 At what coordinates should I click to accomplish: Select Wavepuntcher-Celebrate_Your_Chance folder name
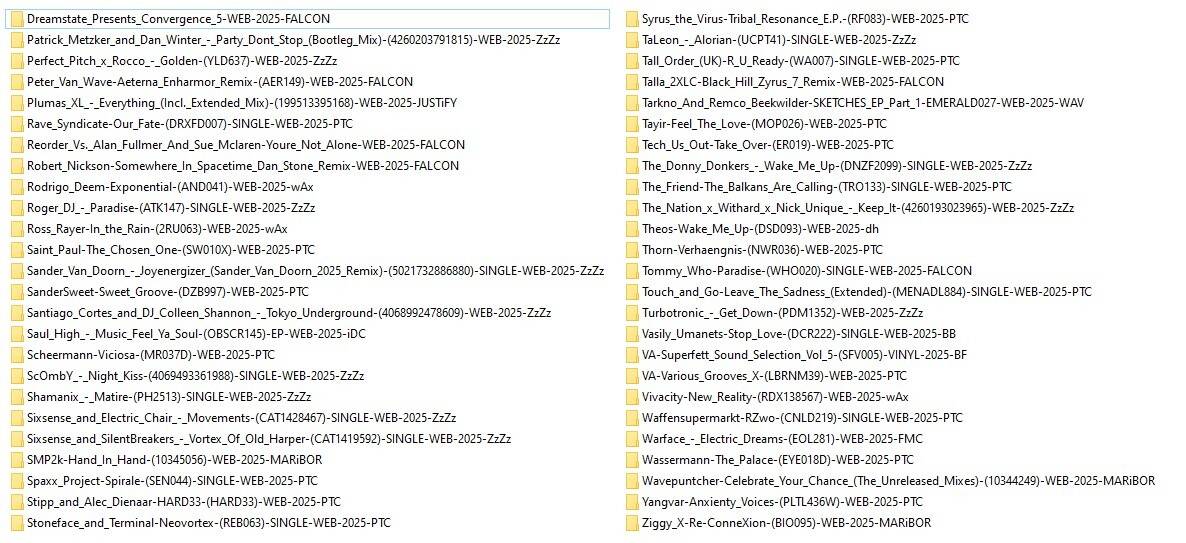899,480
